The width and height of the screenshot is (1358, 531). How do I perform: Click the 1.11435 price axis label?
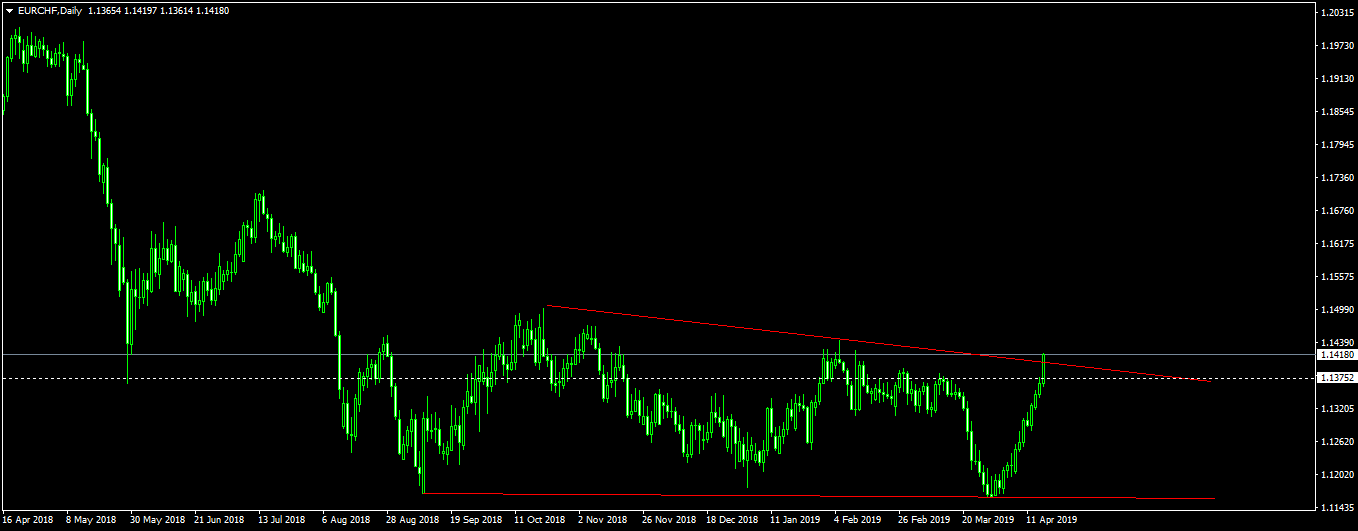(x=1336, y=508)
